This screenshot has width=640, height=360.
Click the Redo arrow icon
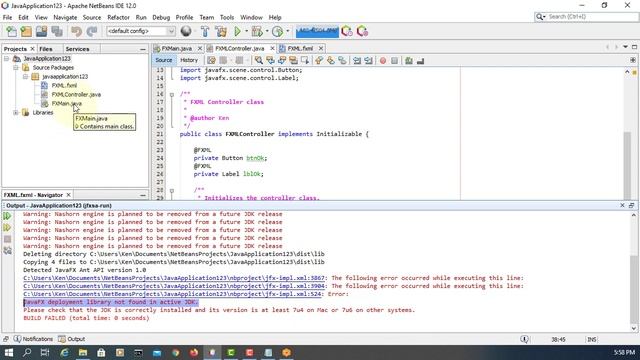tap(92, 31)
